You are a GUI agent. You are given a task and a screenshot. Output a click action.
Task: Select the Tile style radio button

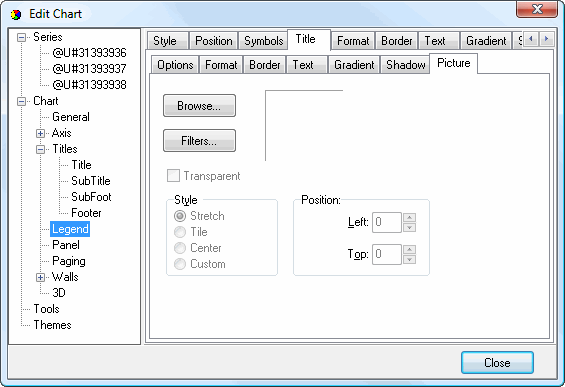pos(180,232)
